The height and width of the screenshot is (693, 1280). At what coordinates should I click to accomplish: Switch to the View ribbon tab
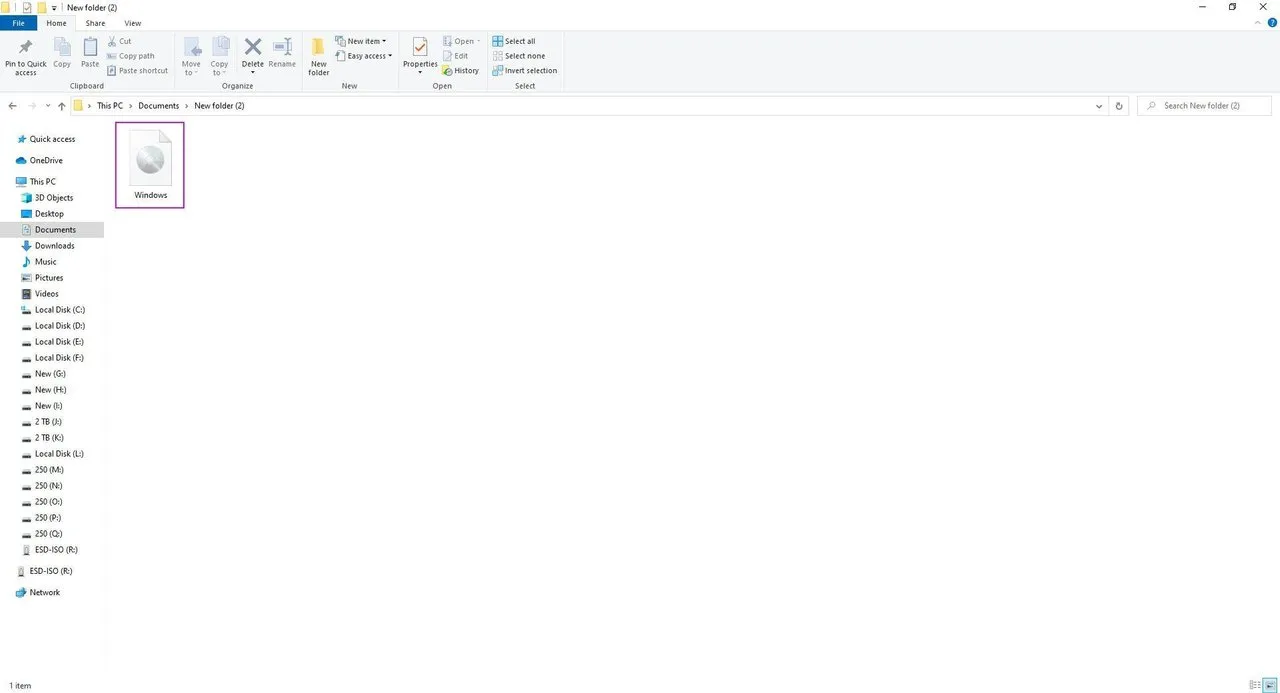pyautogui.click(x=132, y=23)
